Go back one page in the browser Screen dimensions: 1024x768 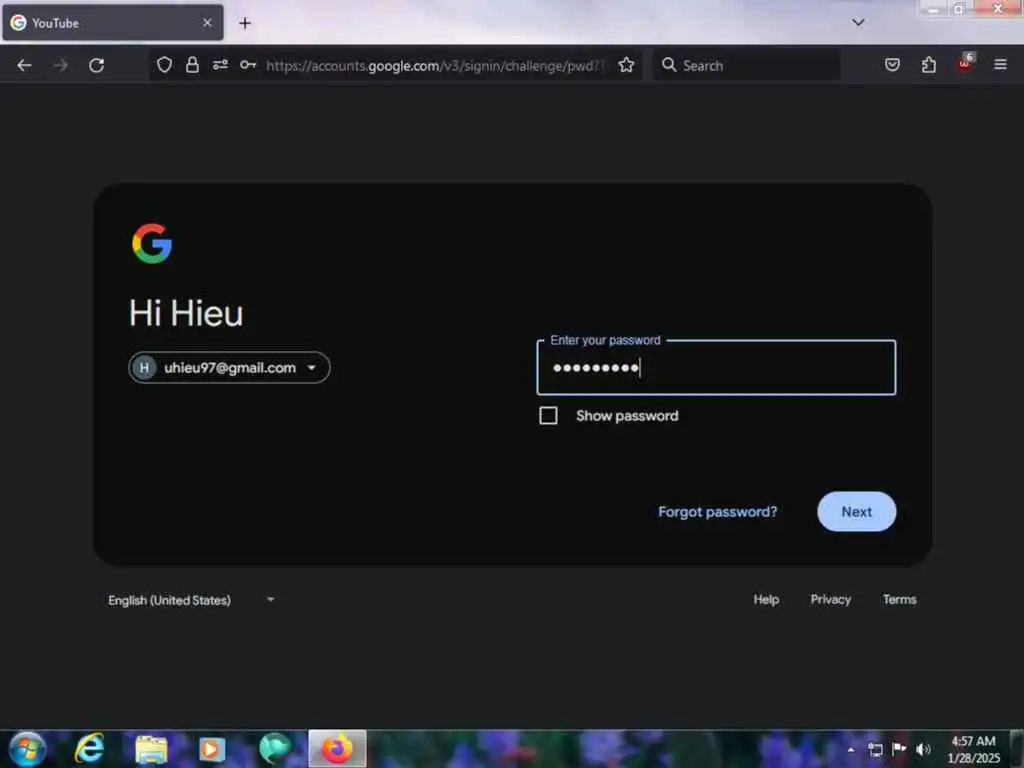tap(24, 65)
